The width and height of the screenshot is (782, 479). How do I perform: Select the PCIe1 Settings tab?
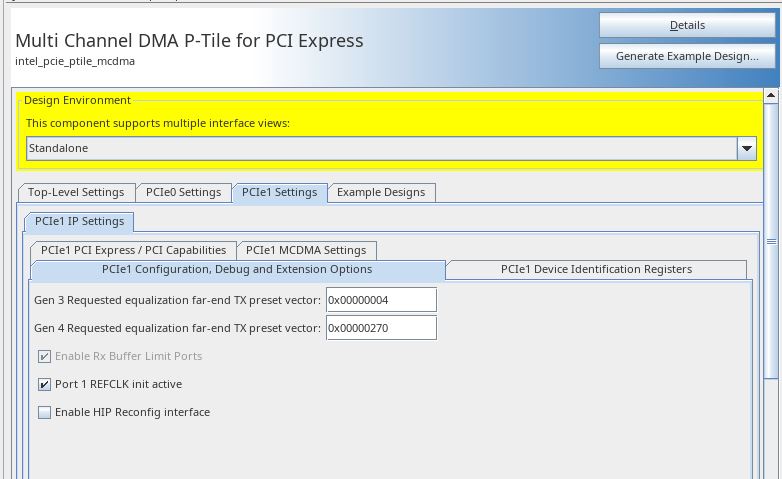(x=279, y=192)
